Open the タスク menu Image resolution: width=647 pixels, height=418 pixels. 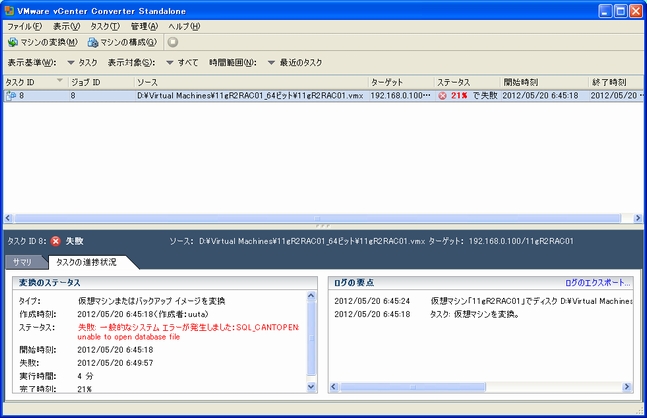[105, 26]
